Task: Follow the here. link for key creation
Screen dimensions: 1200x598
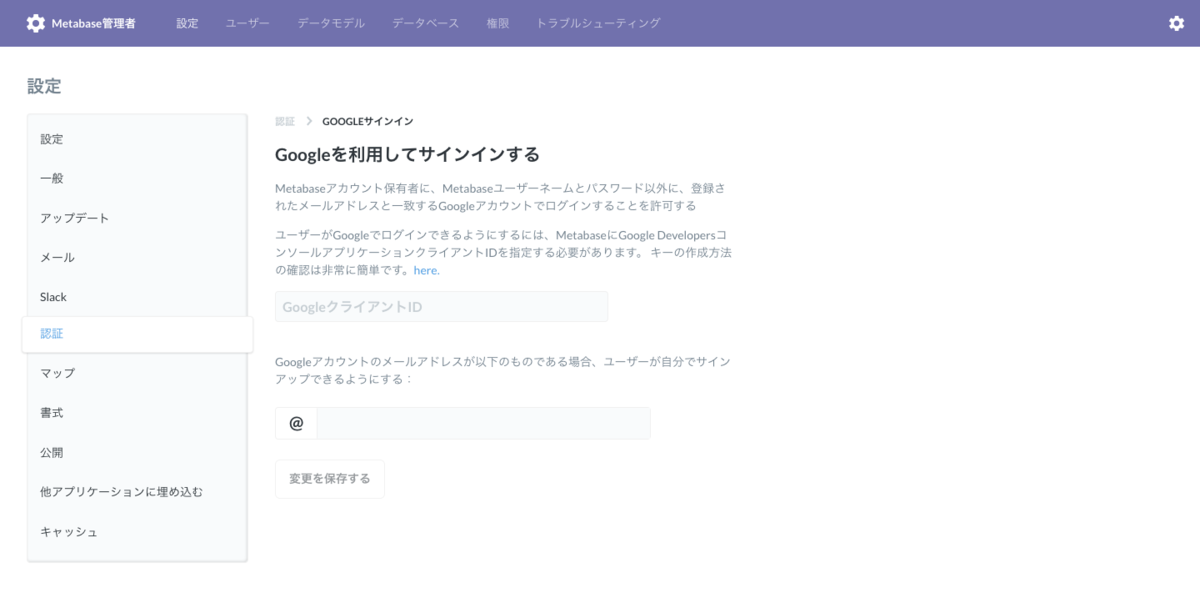Action: point(427,270)
